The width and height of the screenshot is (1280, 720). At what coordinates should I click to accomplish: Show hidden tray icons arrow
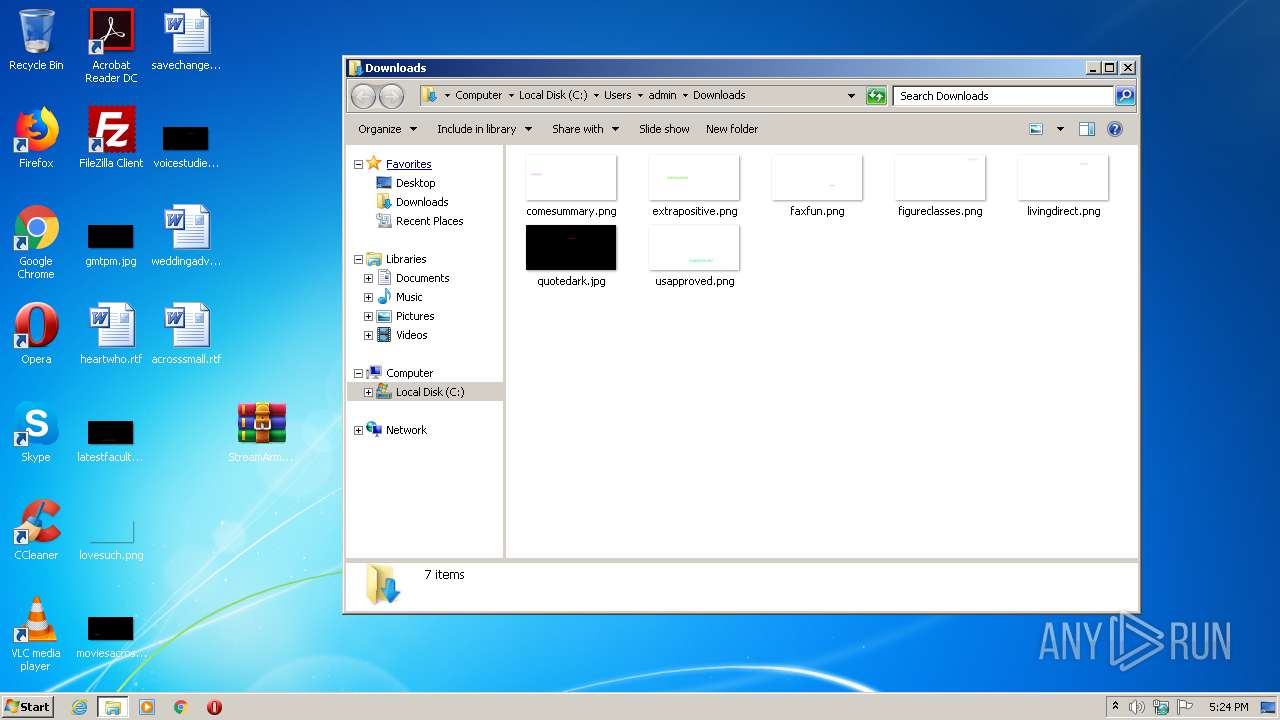(1116, 707)
